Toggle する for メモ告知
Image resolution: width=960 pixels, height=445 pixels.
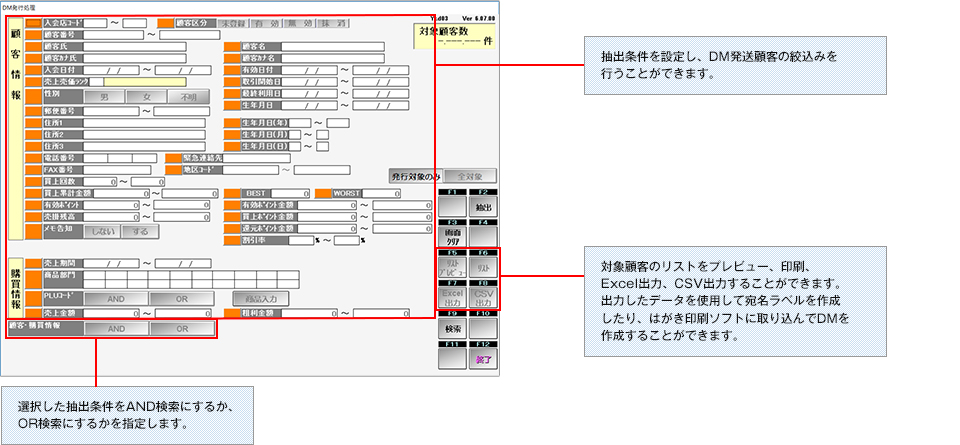click(x=141, y=231)
